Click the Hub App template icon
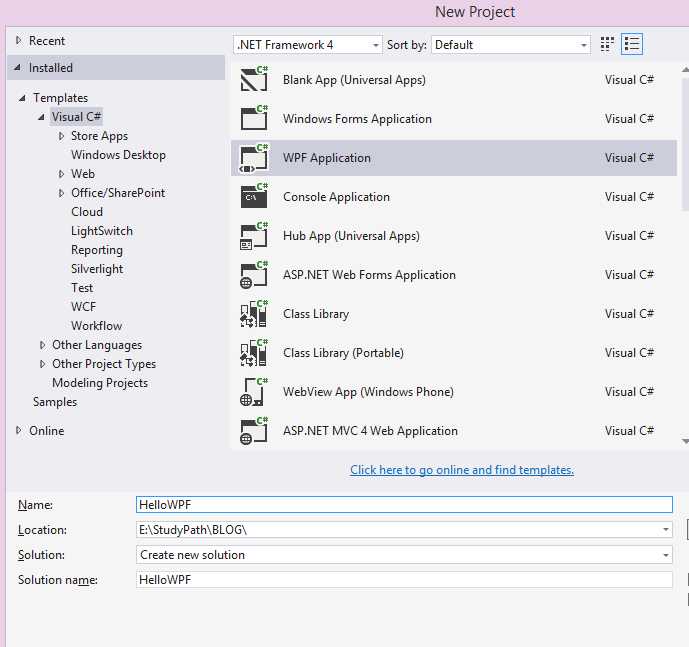 [254, 236]
